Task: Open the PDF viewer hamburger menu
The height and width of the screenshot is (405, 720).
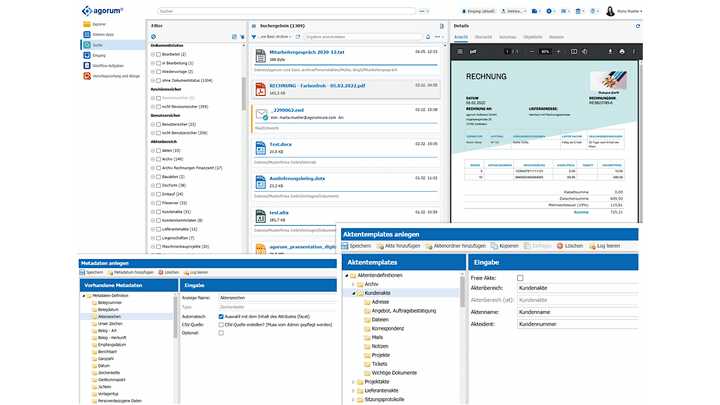Action: point(461,51)
